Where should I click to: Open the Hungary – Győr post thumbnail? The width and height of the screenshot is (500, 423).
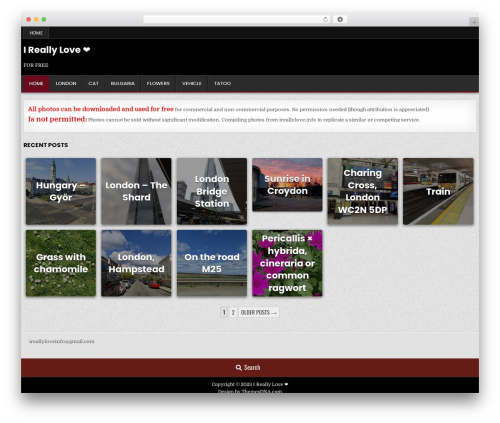[61, 191]
